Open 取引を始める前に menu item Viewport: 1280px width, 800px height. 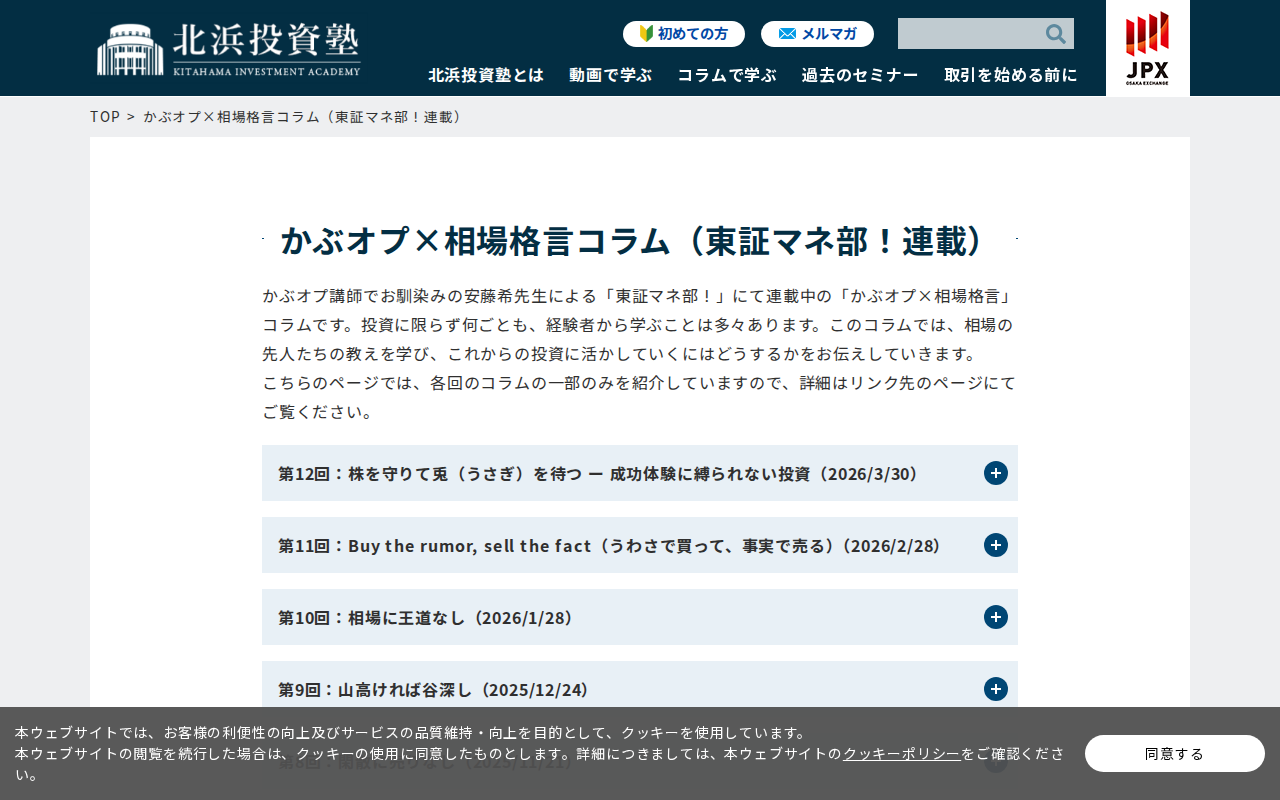[1011, 75]
